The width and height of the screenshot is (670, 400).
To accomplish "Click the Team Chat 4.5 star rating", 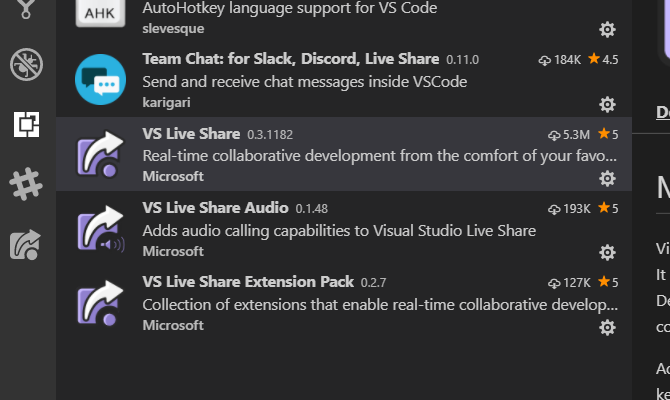I will click(x=603, y=60).
